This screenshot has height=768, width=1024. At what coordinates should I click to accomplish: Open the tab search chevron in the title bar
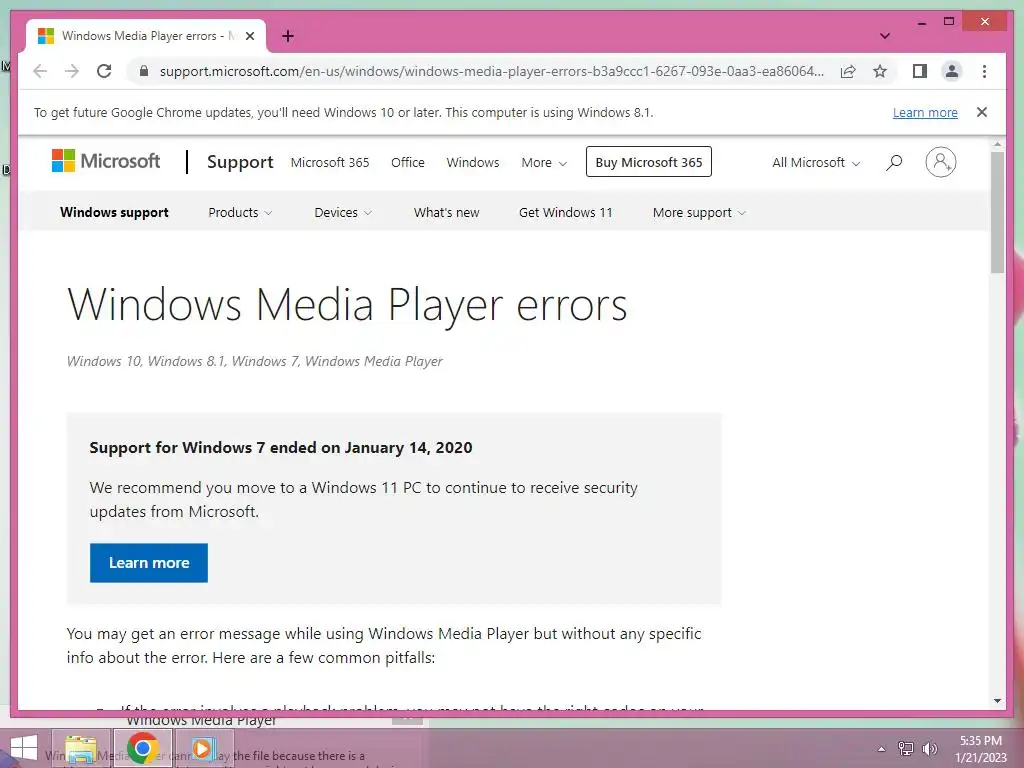click(x=885, y=36)
